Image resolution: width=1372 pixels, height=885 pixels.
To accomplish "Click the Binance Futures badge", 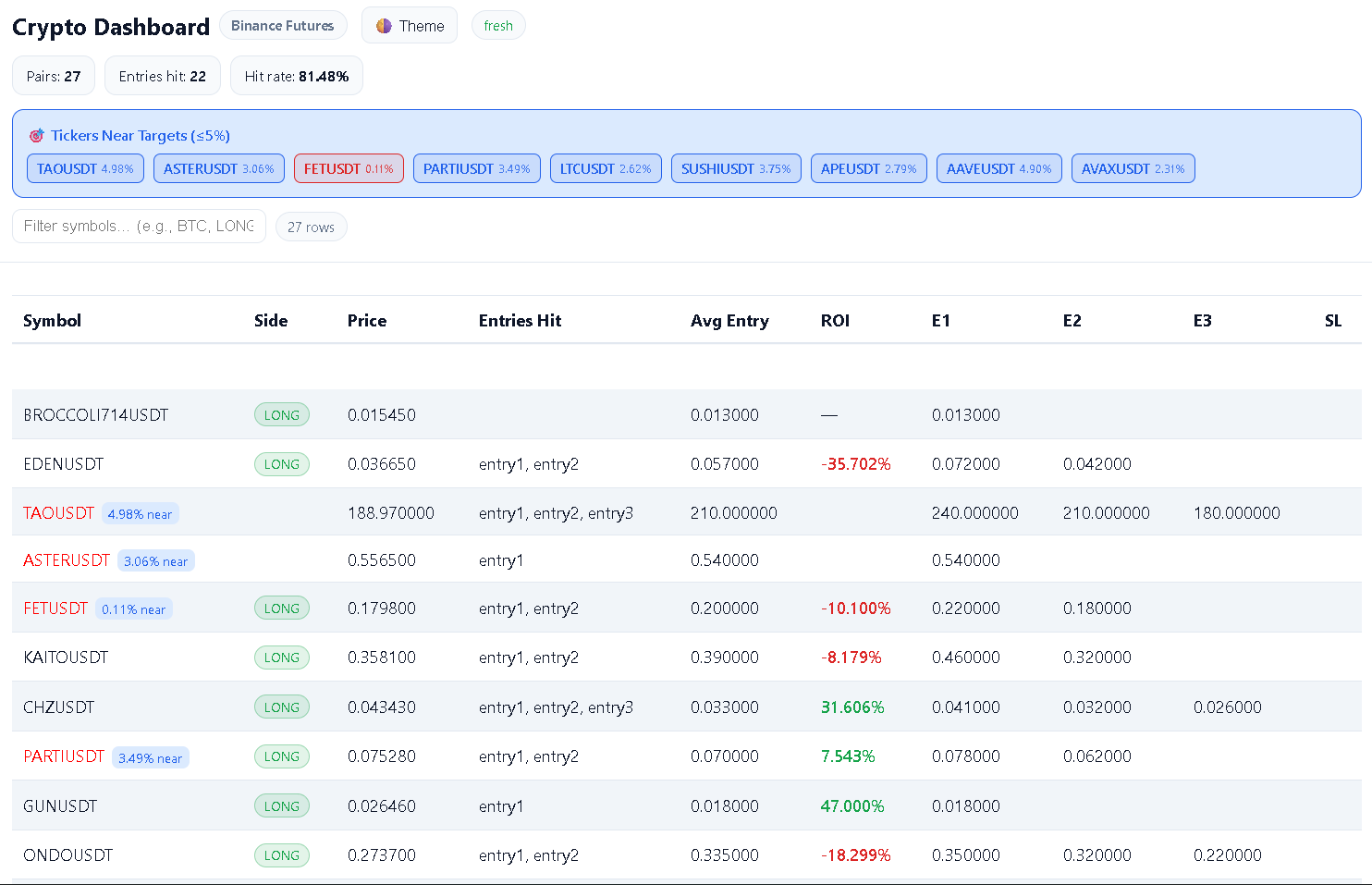I will pyautogui.click(x=283, y=26).
